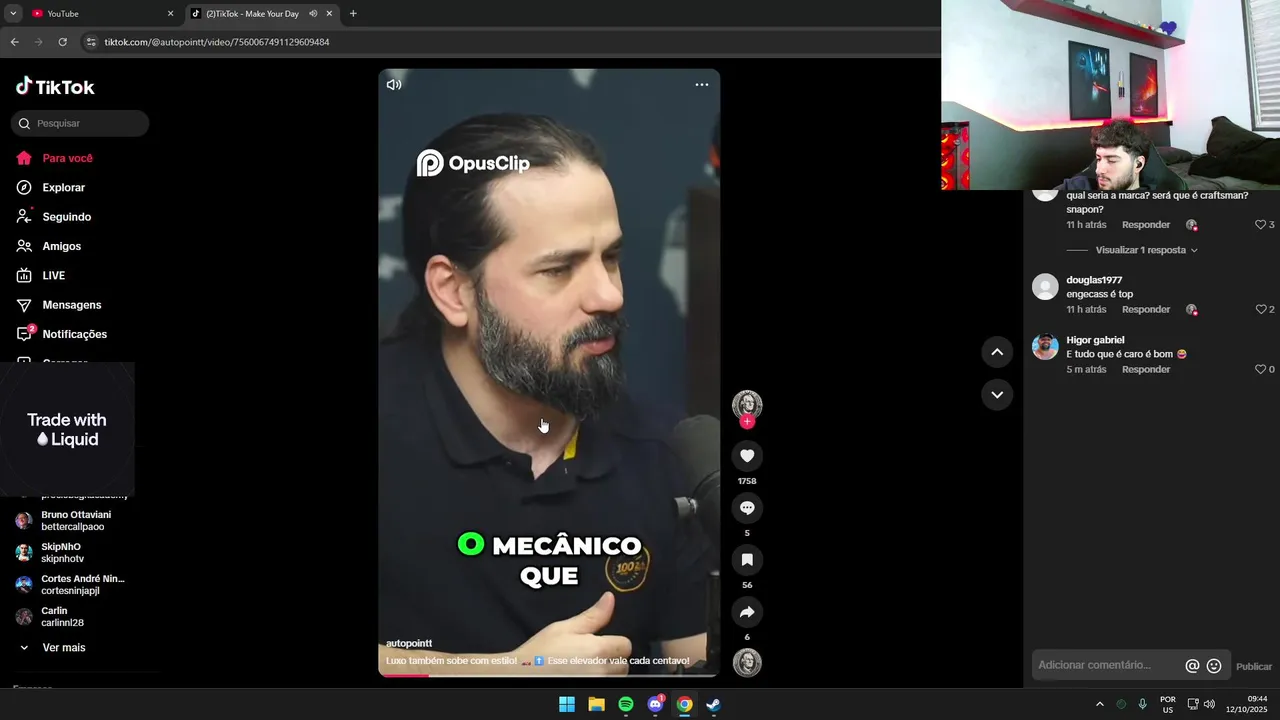This screenshot has height=720, width=1280.
Task: Like the video with the heart icon
Action: 747,456
